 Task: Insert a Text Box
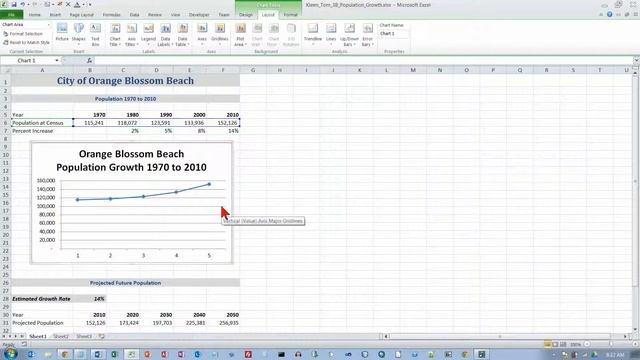pos(96,34)
